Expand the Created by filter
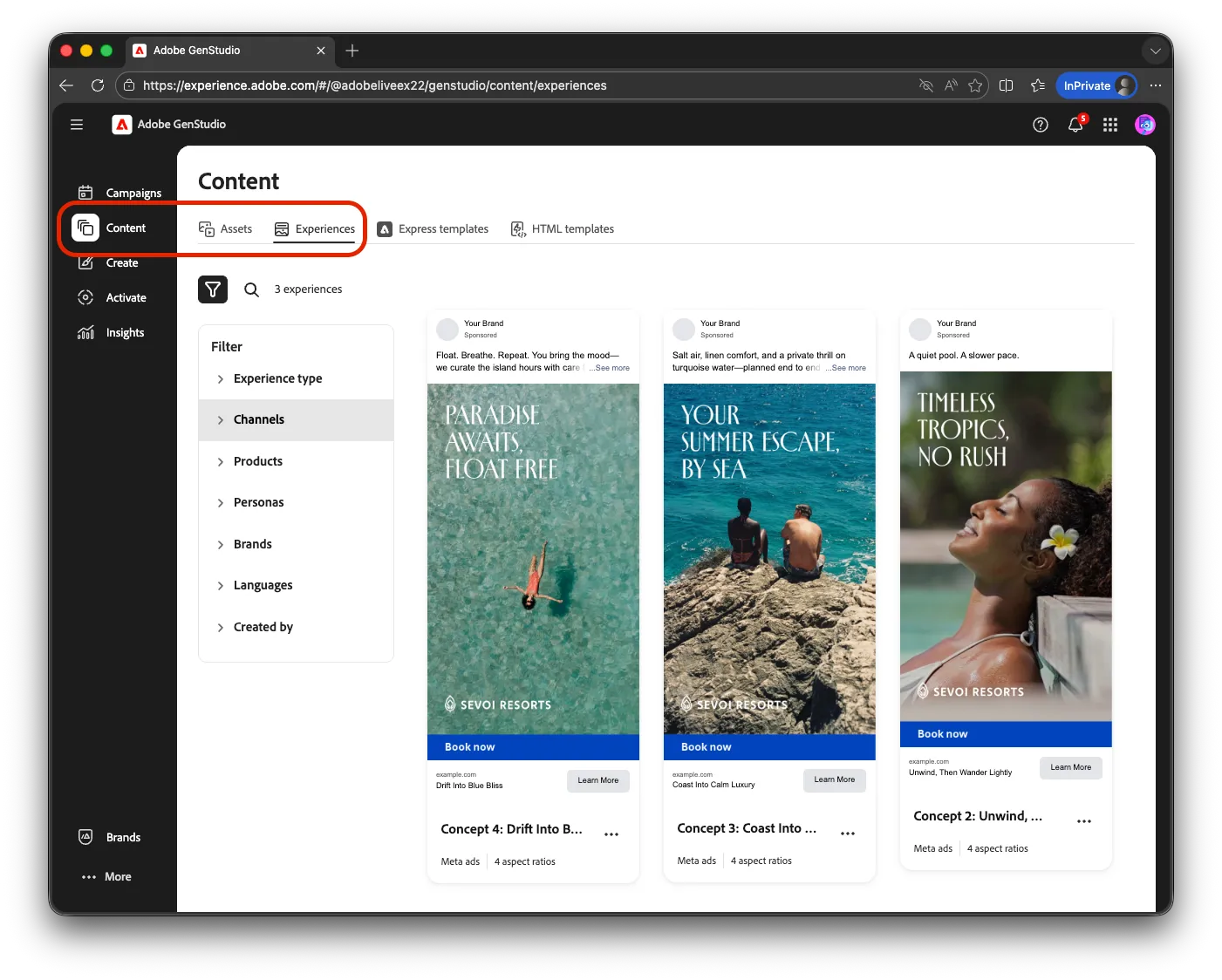The width and height of the screenshot is (1222, 980). pyautogui.click(x=297, y=627)
